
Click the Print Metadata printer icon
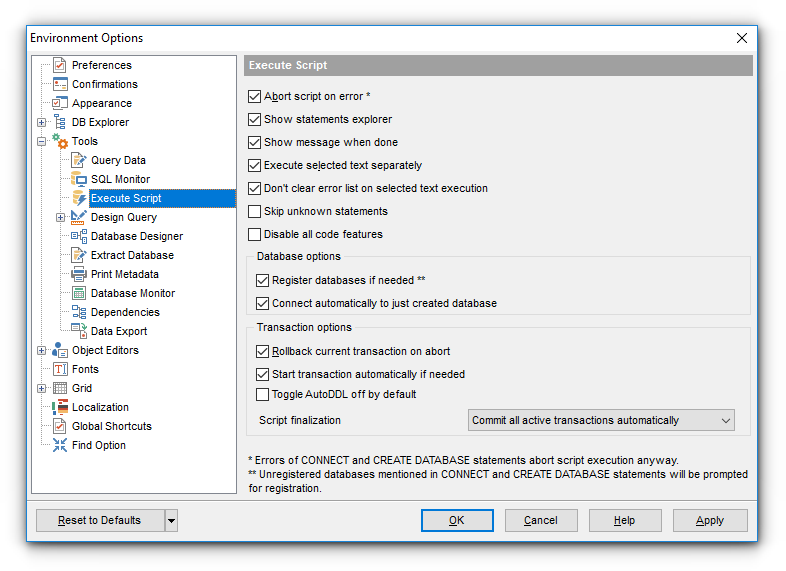[79, 274]
